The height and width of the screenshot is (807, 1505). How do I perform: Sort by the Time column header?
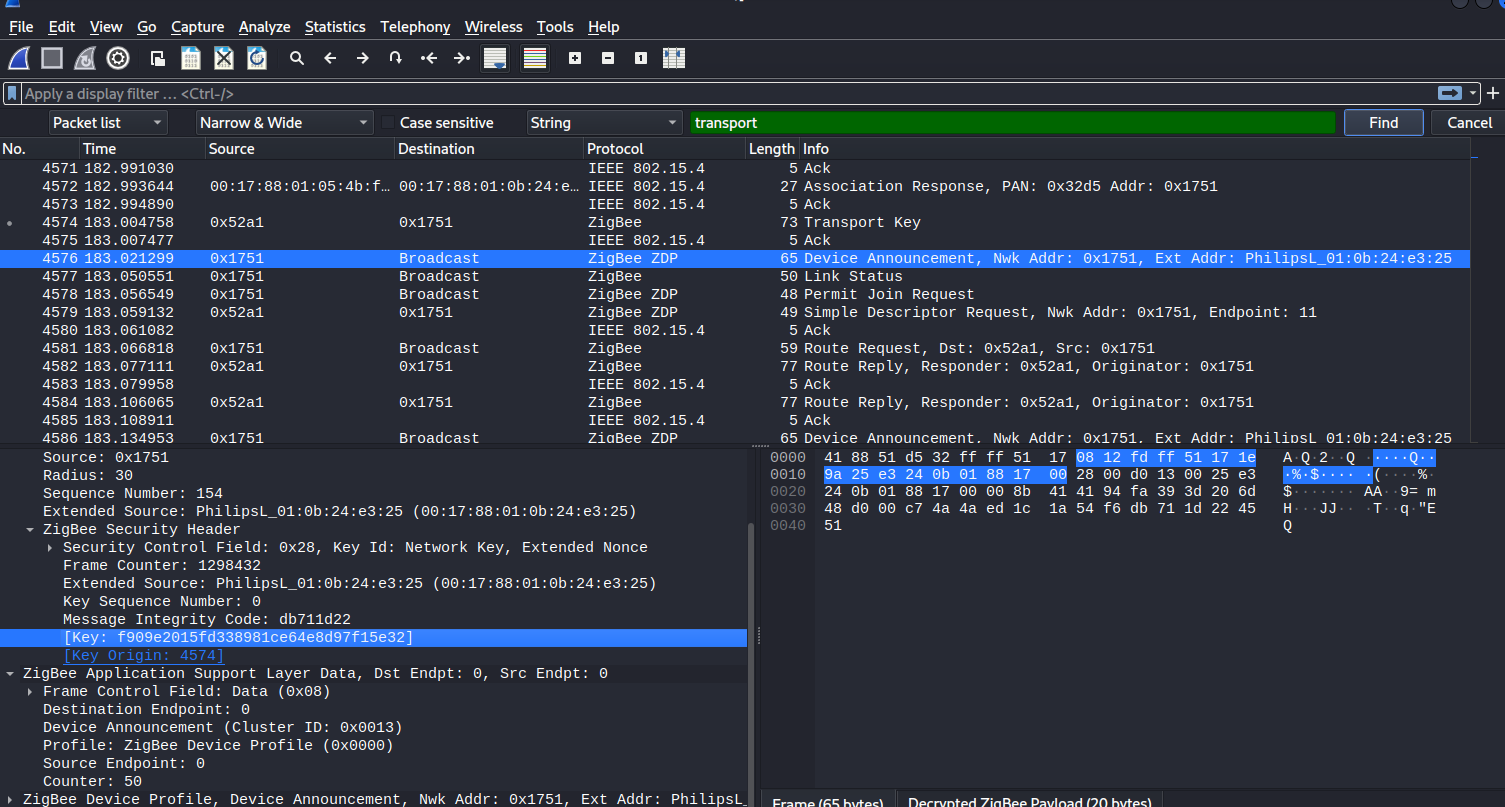(142, 149)
